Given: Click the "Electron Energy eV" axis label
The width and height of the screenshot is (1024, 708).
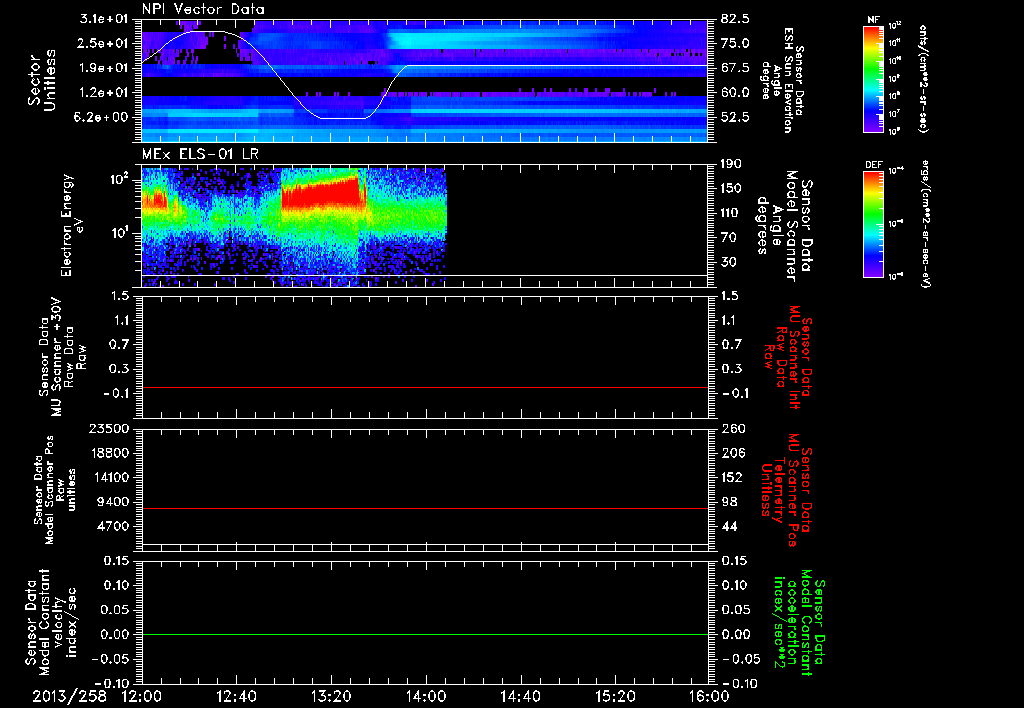Looking at the screenshot, I should pyautogui.click(x=72, y=225).
